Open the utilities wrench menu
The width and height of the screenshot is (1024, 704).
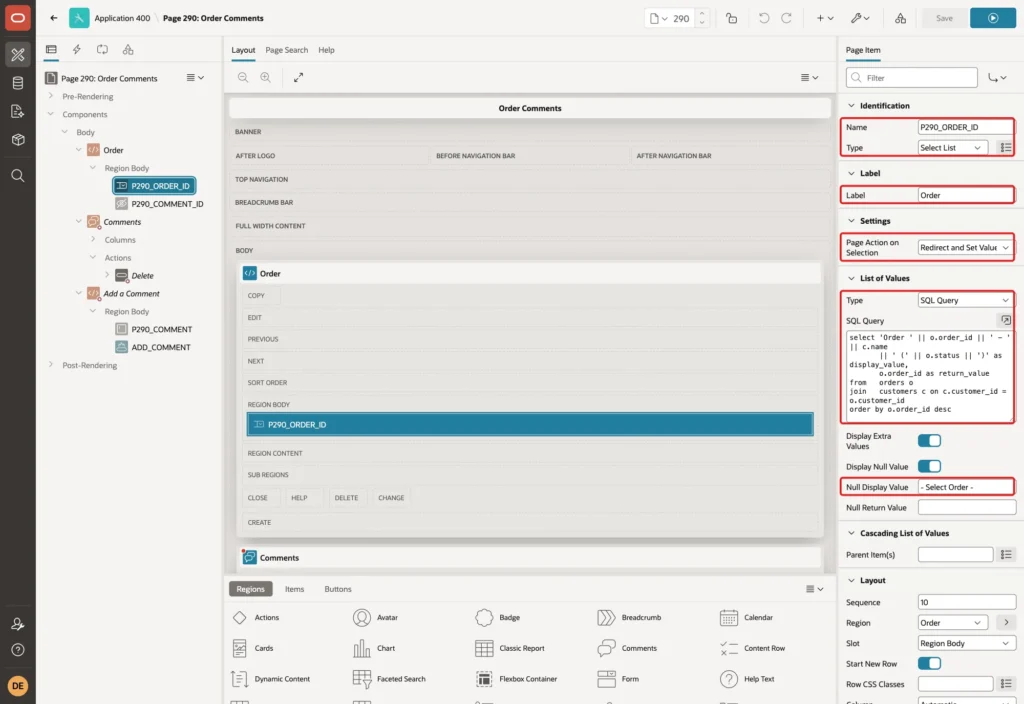pos(860,18)
